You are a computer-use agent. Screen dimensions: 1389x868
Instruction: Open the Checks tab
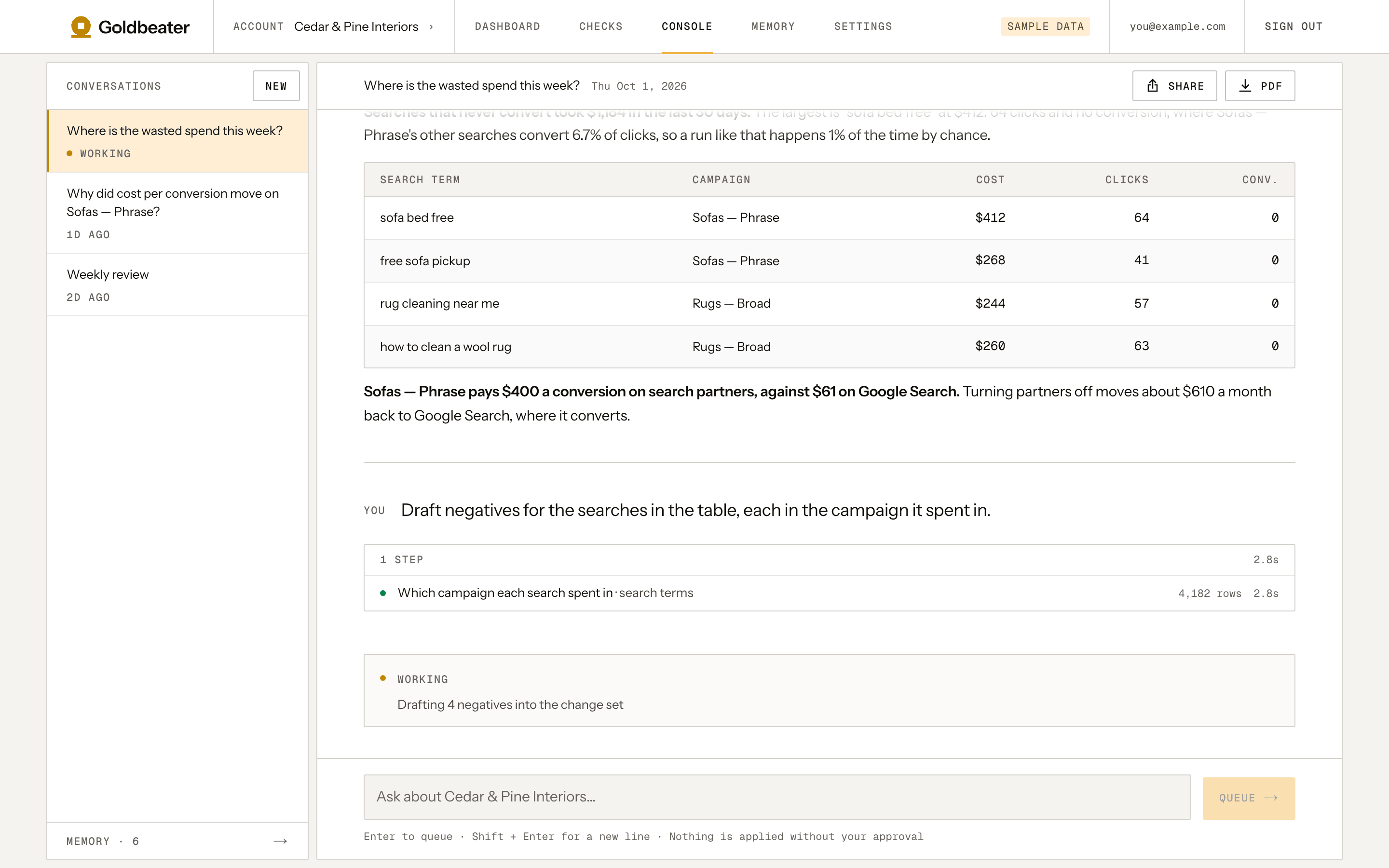pyautogui.click(x=600, y=27)
